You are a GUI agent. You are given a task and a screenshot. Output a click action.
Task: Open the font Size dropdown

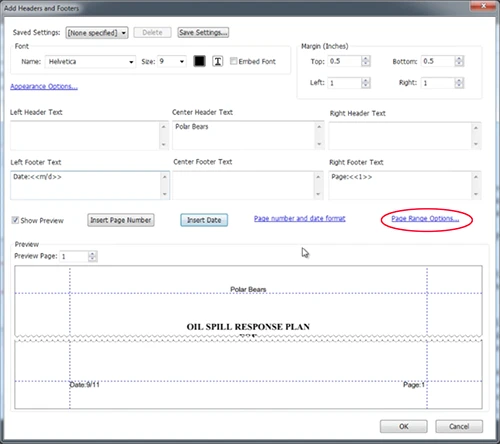[x=172, y=61]
